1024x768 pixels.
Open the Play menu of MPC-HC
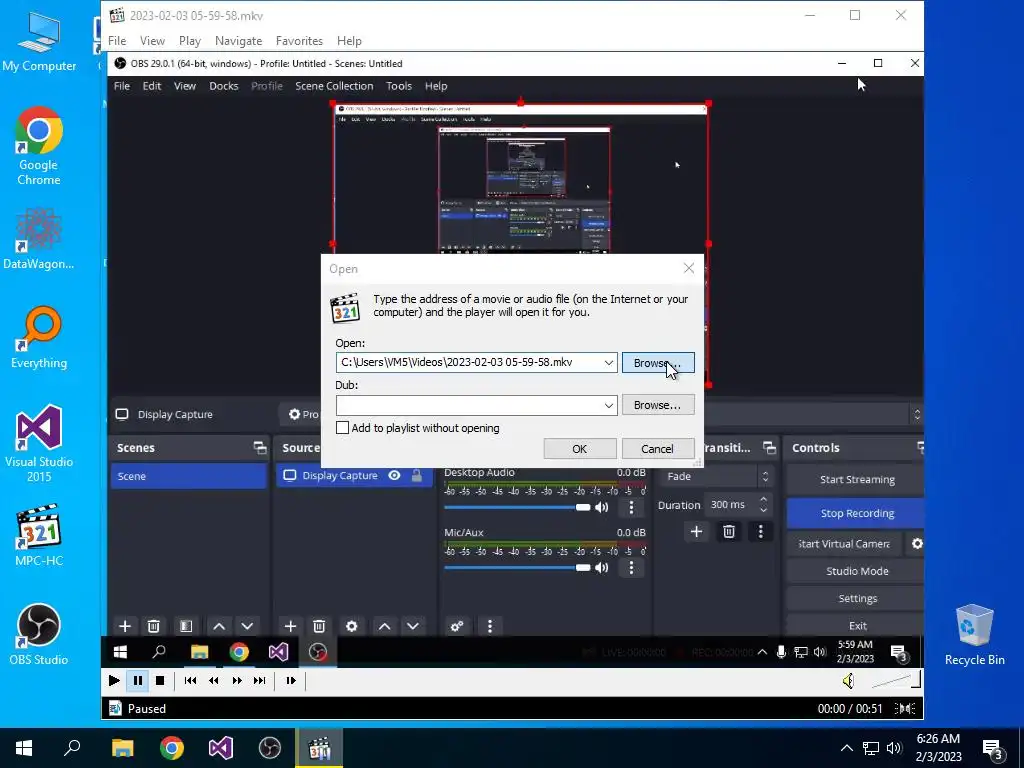(x=189, y=40)
